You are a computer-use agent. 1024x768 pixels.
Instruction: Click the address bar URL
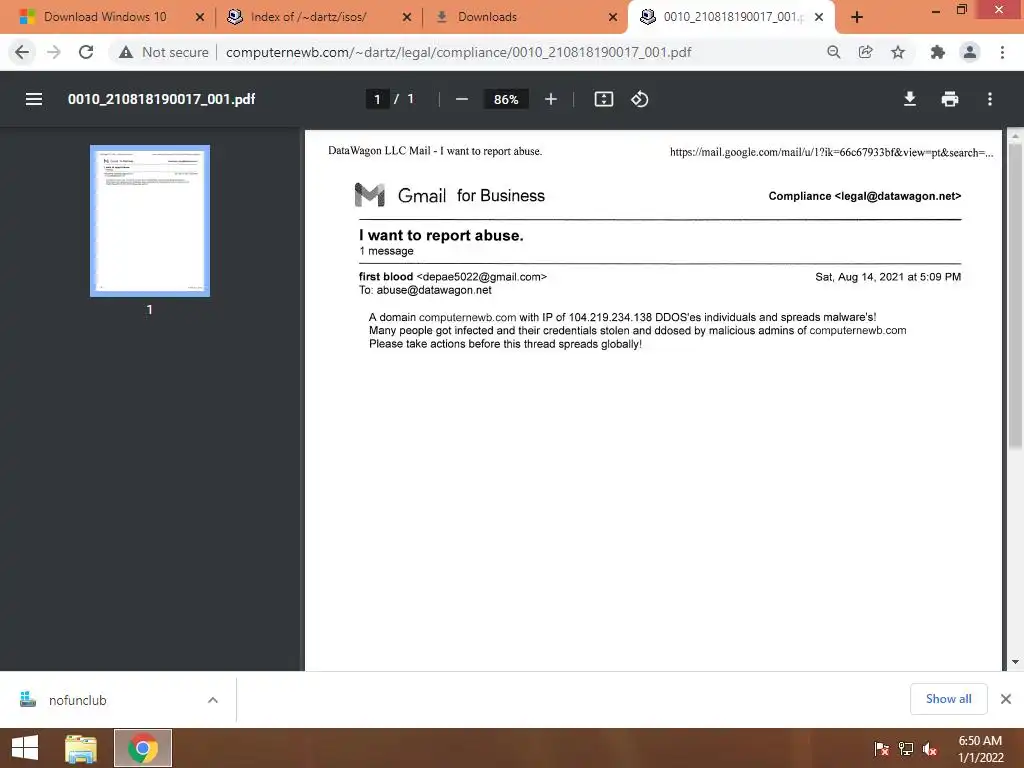[x=458, y=52]
